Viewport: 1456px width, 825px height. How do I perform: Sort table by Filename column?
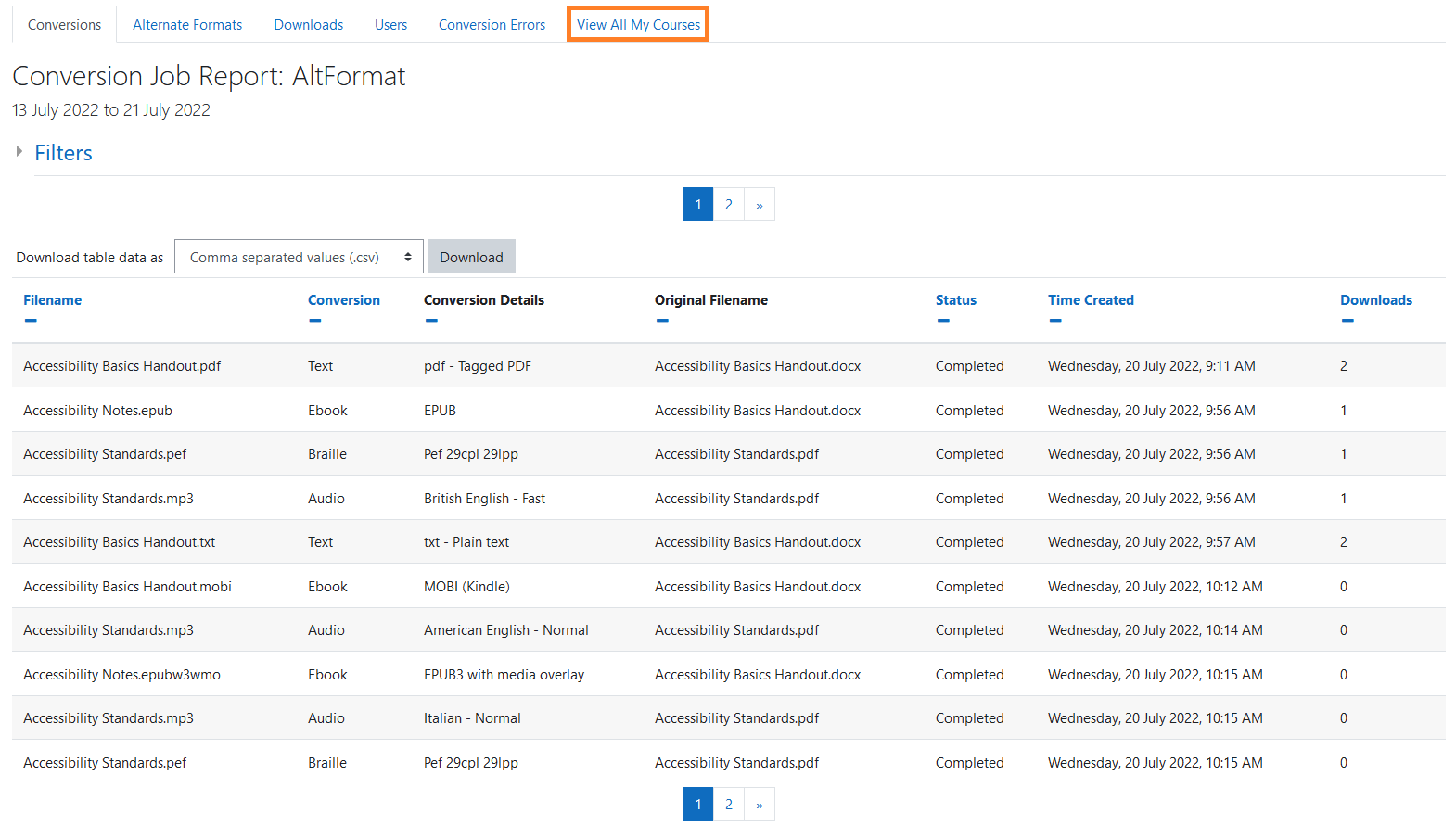click(x=52, y=300)
